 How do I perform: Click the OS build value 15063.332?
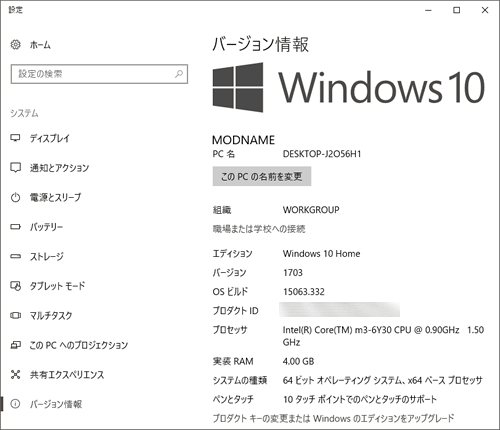coord(304,292)
